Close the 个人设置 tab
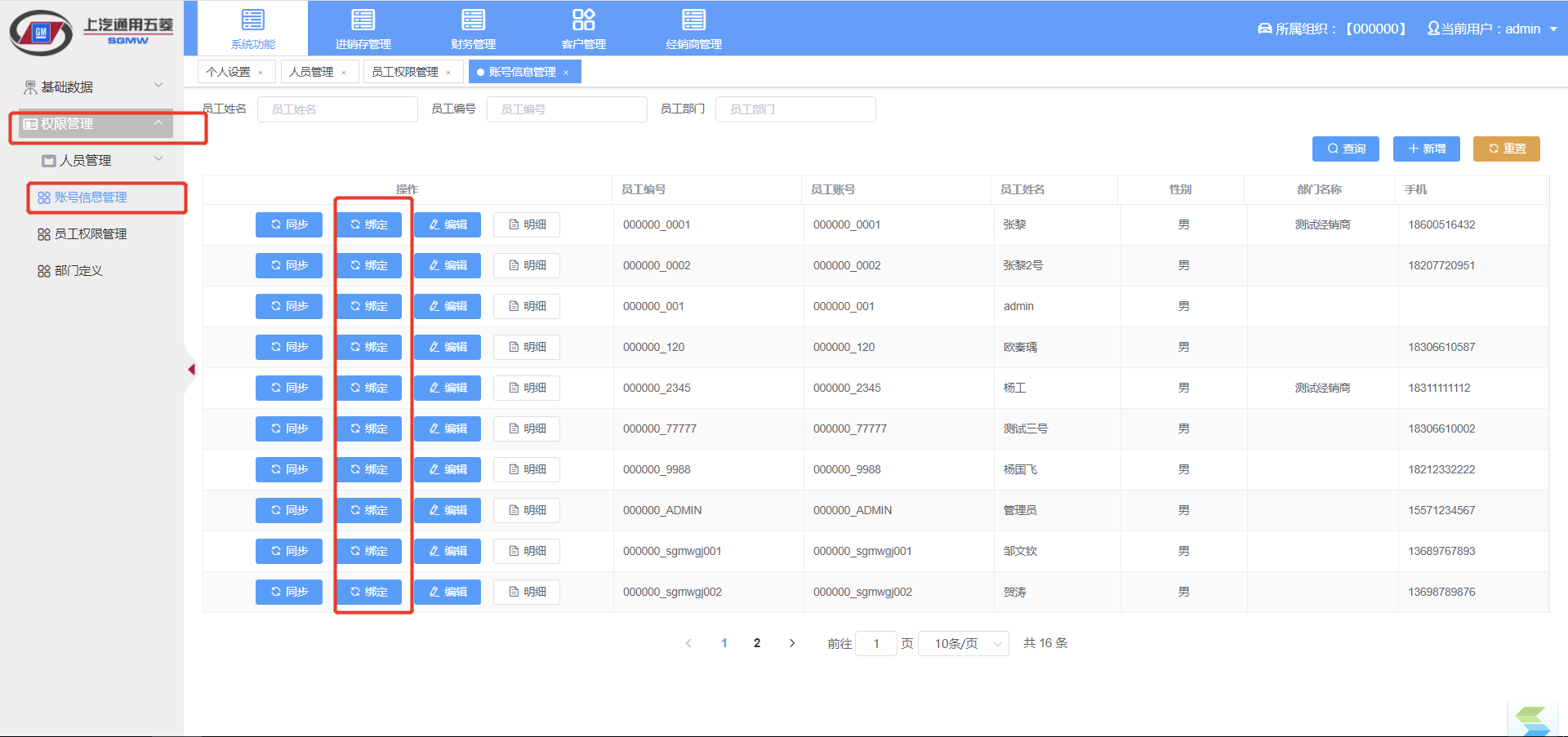This screenshot has width=1568, height=737. click(261, 73)
